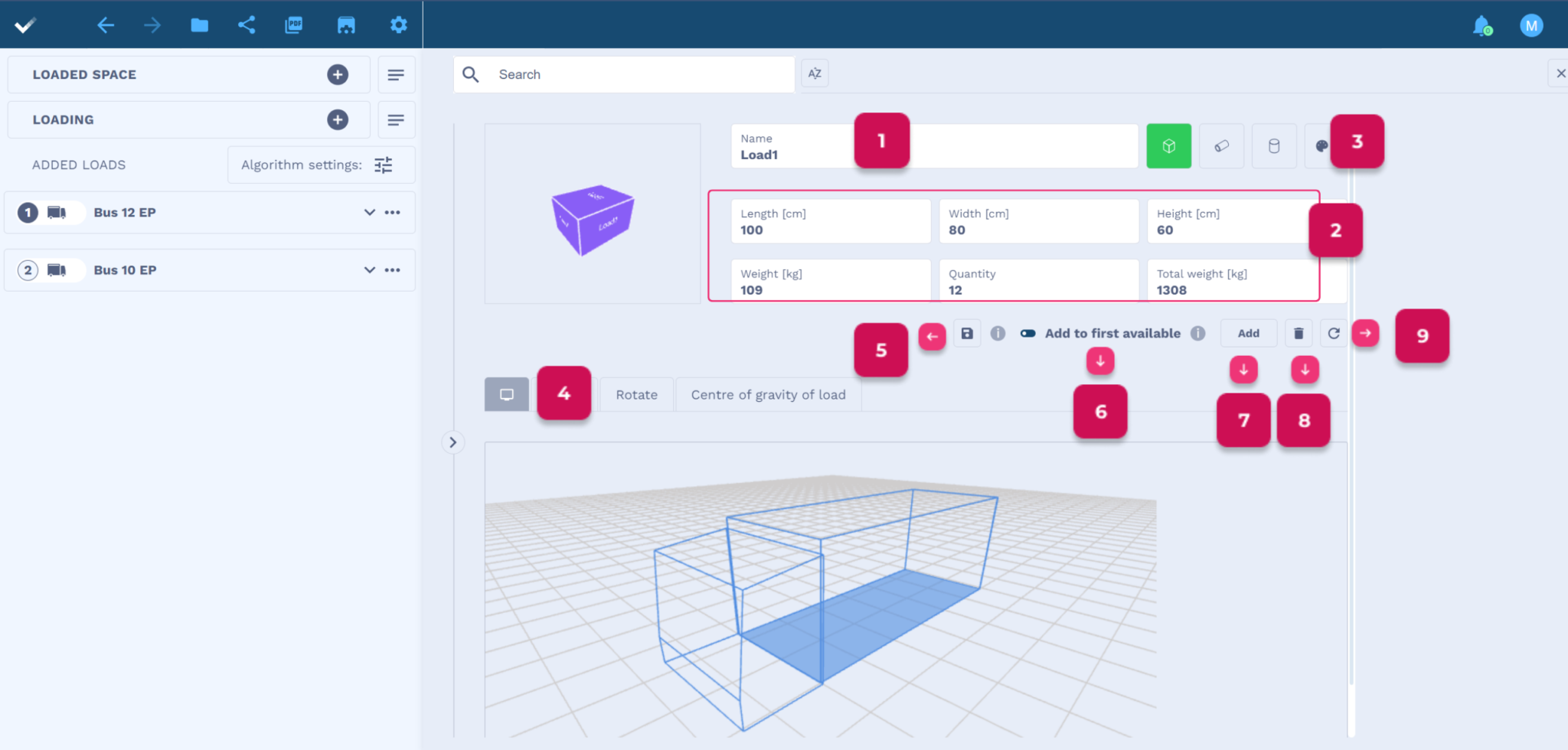
Task: Select the green box load shape
Action: [1168, 146]
